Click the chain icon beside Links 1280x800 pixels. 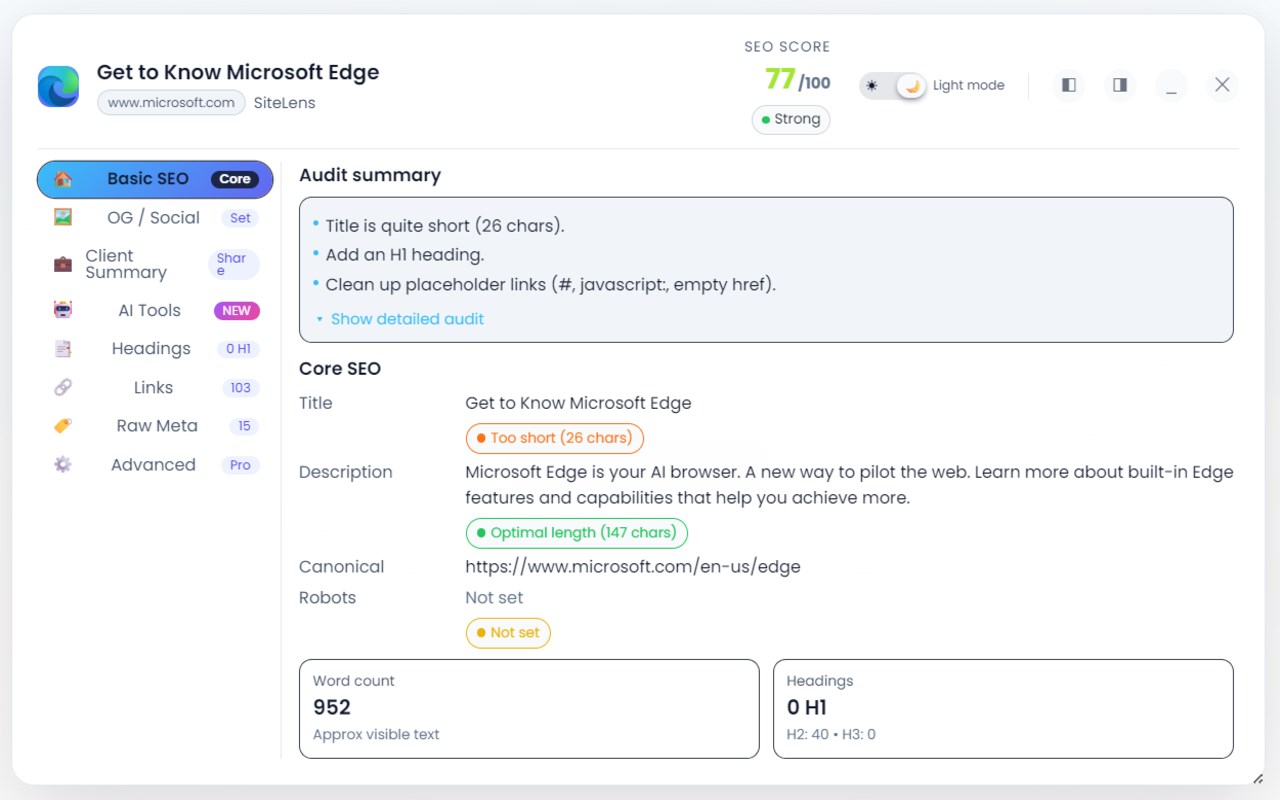click(x=63, y=387)
